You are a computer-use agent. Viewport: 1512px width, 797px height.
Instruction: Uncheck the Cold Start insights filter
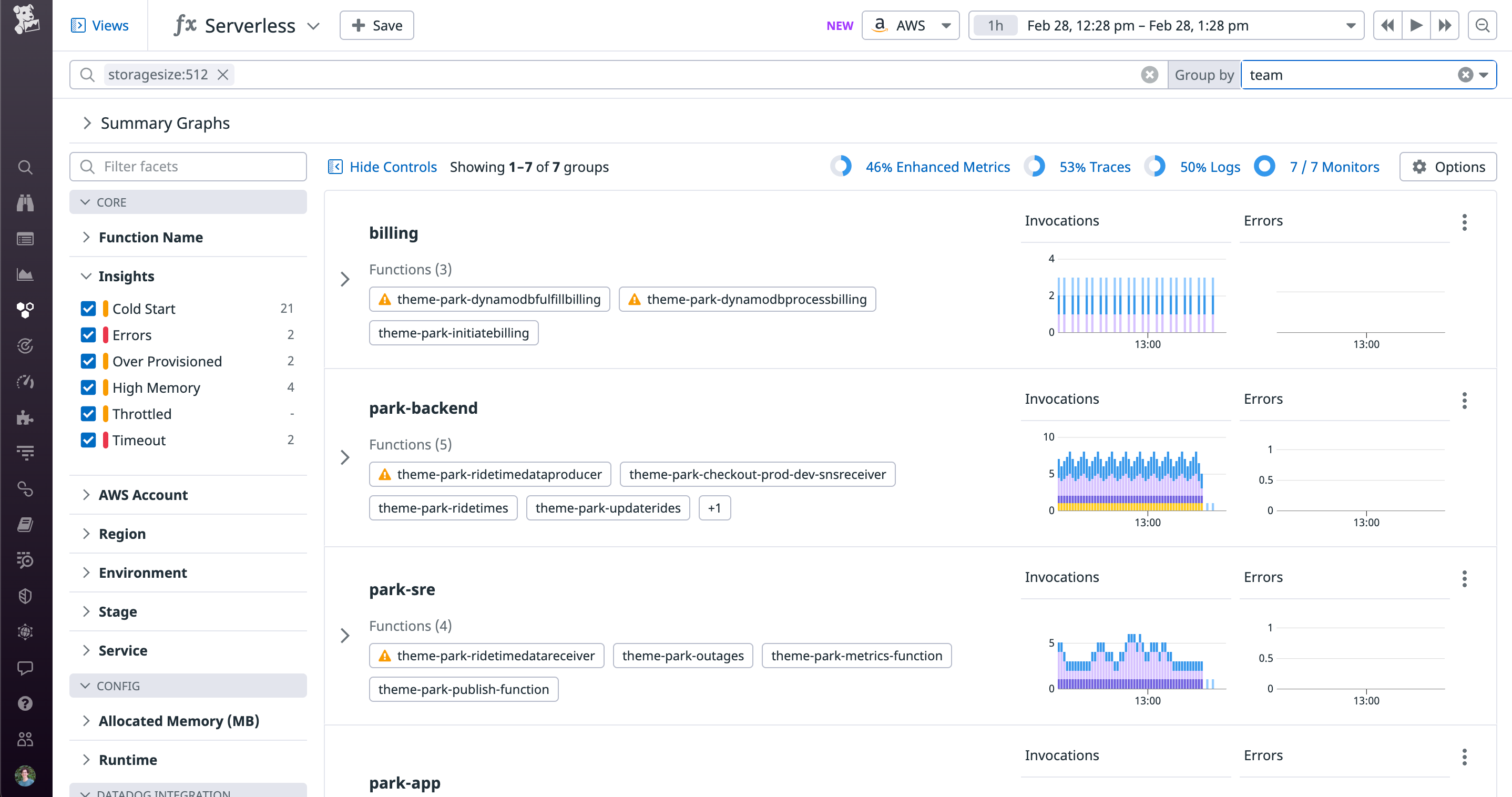pyautogui.click(x=88, y=308)
